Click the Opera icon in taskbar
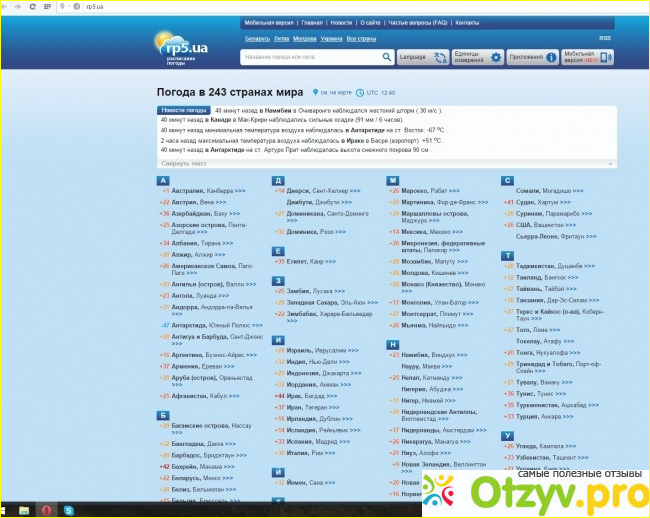The width and height of the screenshot is (650, 518). (46, 510)
